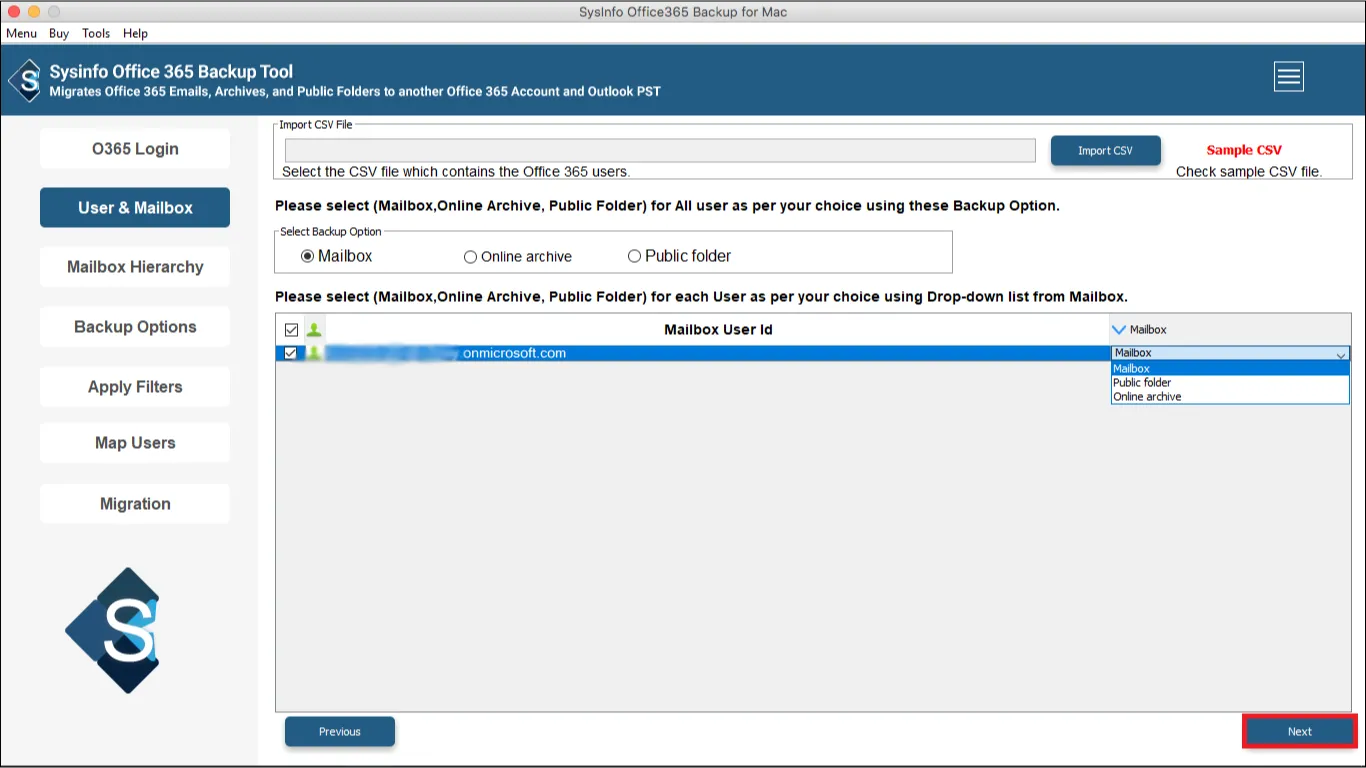Screen dimensions: 1366x768
Task: Open the Apply Filters step
Action: click(x=135, y=387)
